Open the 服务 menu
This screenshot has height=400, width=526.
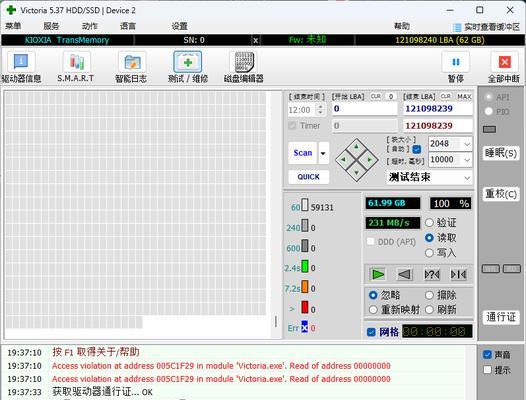[x=51, y=26]
